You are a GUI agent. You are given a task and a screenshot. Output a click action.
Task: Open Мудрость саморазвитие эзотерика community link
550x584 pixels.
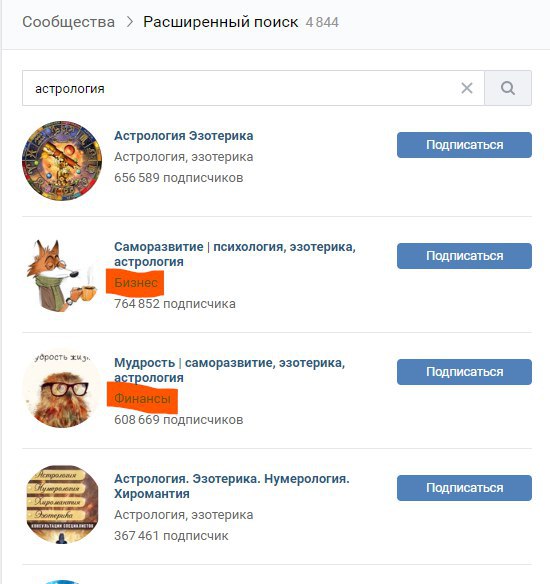[x=229, y=370]
